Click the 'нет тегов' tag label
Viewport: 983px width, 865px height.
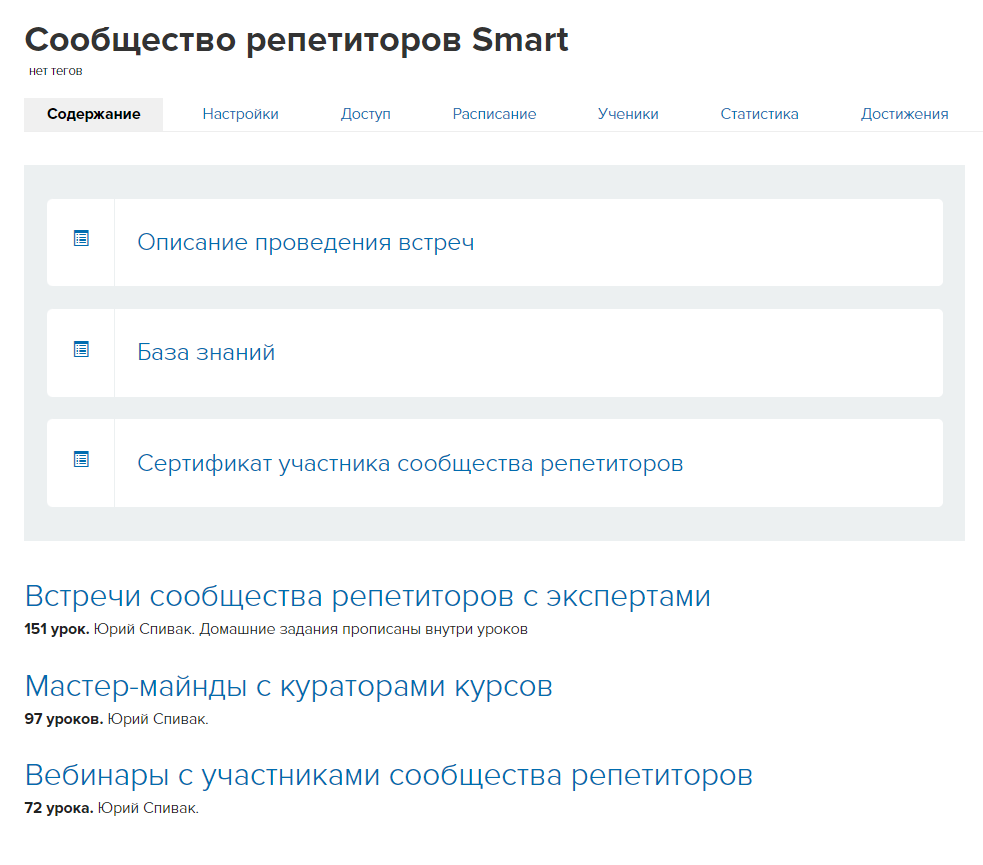pyautogui.click(x=55, y=71)
